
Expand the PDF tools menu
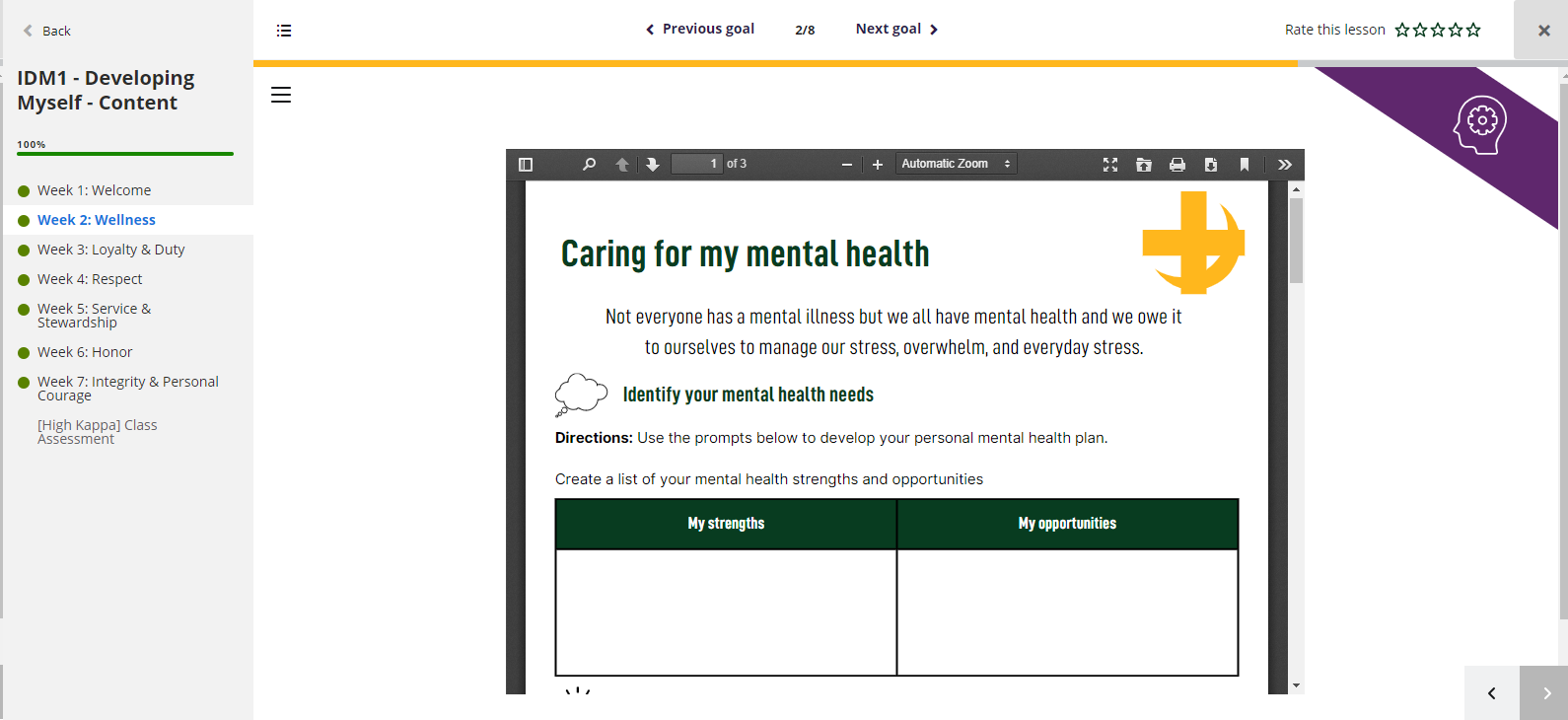click(1284, 165)
